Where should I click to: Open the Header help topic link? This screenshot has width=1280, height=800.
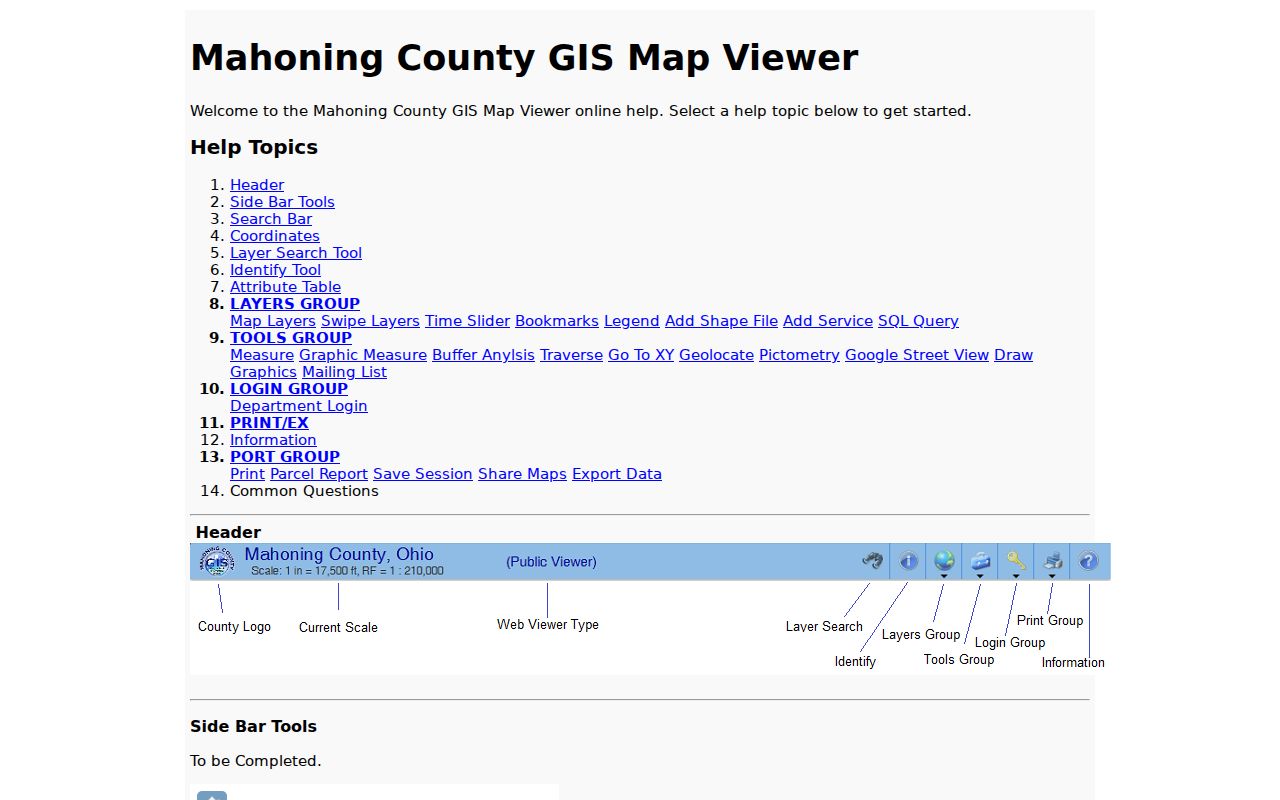[257, 185]
